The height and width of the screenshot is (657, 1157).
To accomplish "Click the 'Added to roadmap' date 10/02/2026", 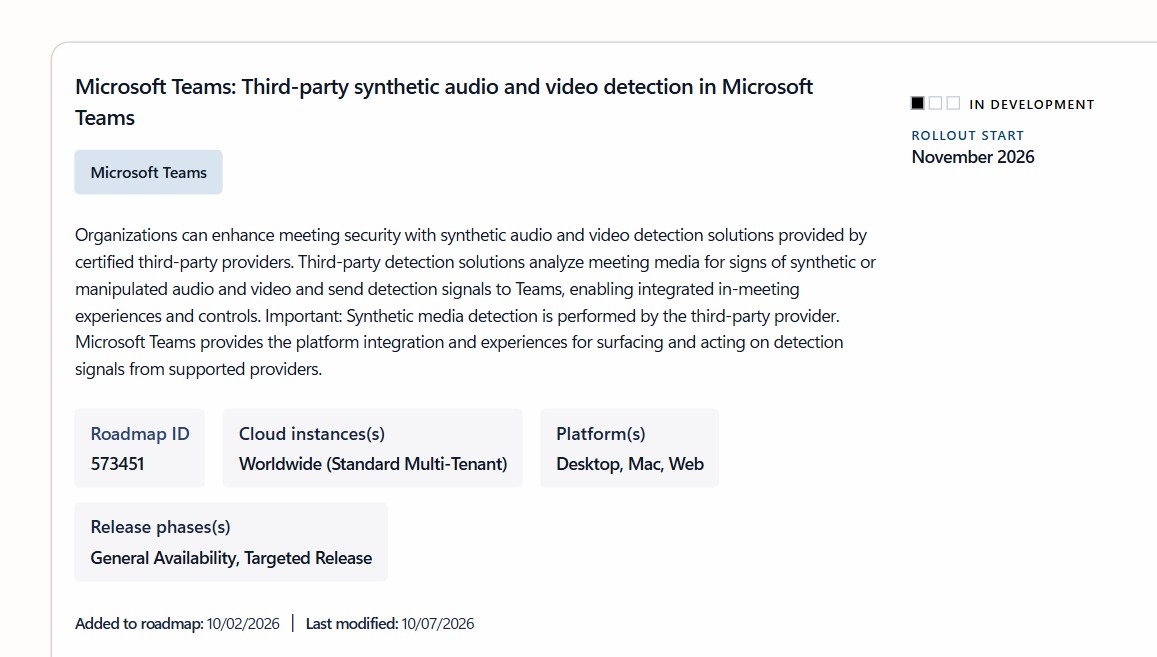I will [243, 624].
